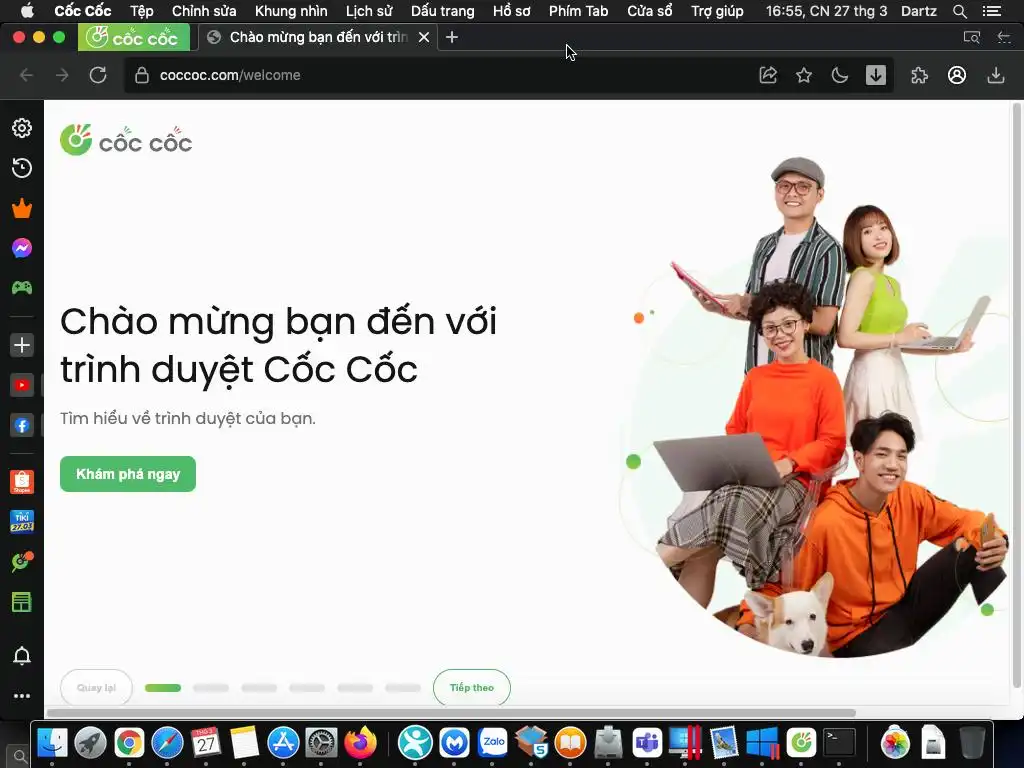The width and height of the screenshot is (1024, 768).
Task: Open the green game controller icon
Action: 22,287
